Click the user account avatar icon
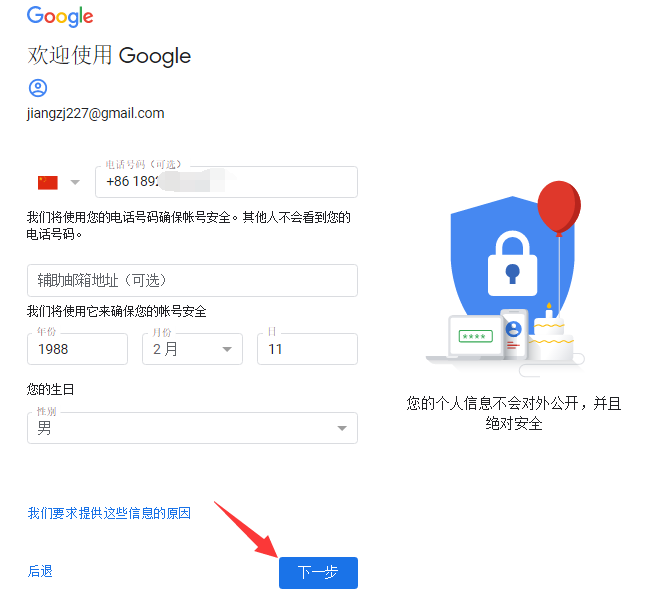The width and height of the screenshot is (655, 595). [38, 88]
